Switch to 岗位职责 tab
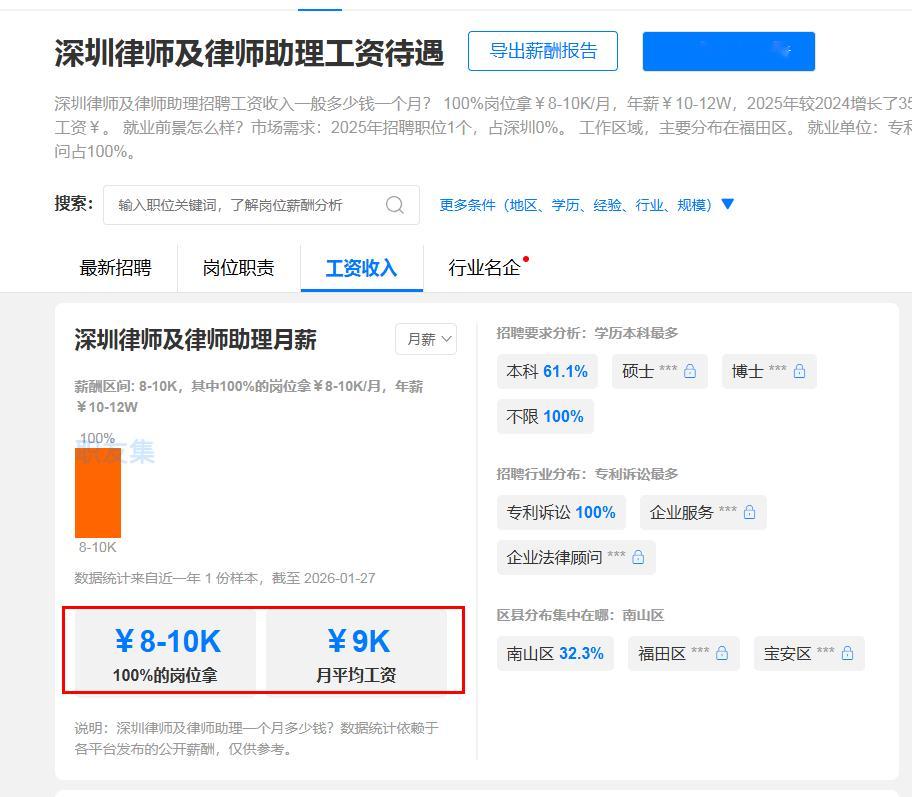This screenshot has width=912, height=797. [238, 268]
